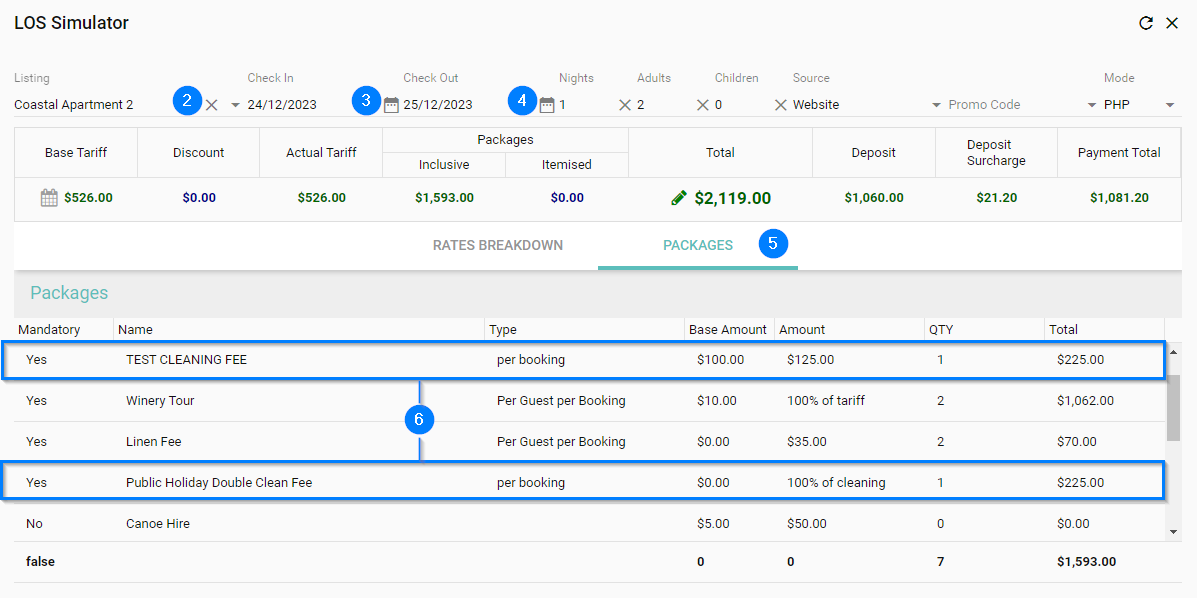Screen dimensions: 1197x598
Task: Clear the Adults value
Action: click(703, 105)
